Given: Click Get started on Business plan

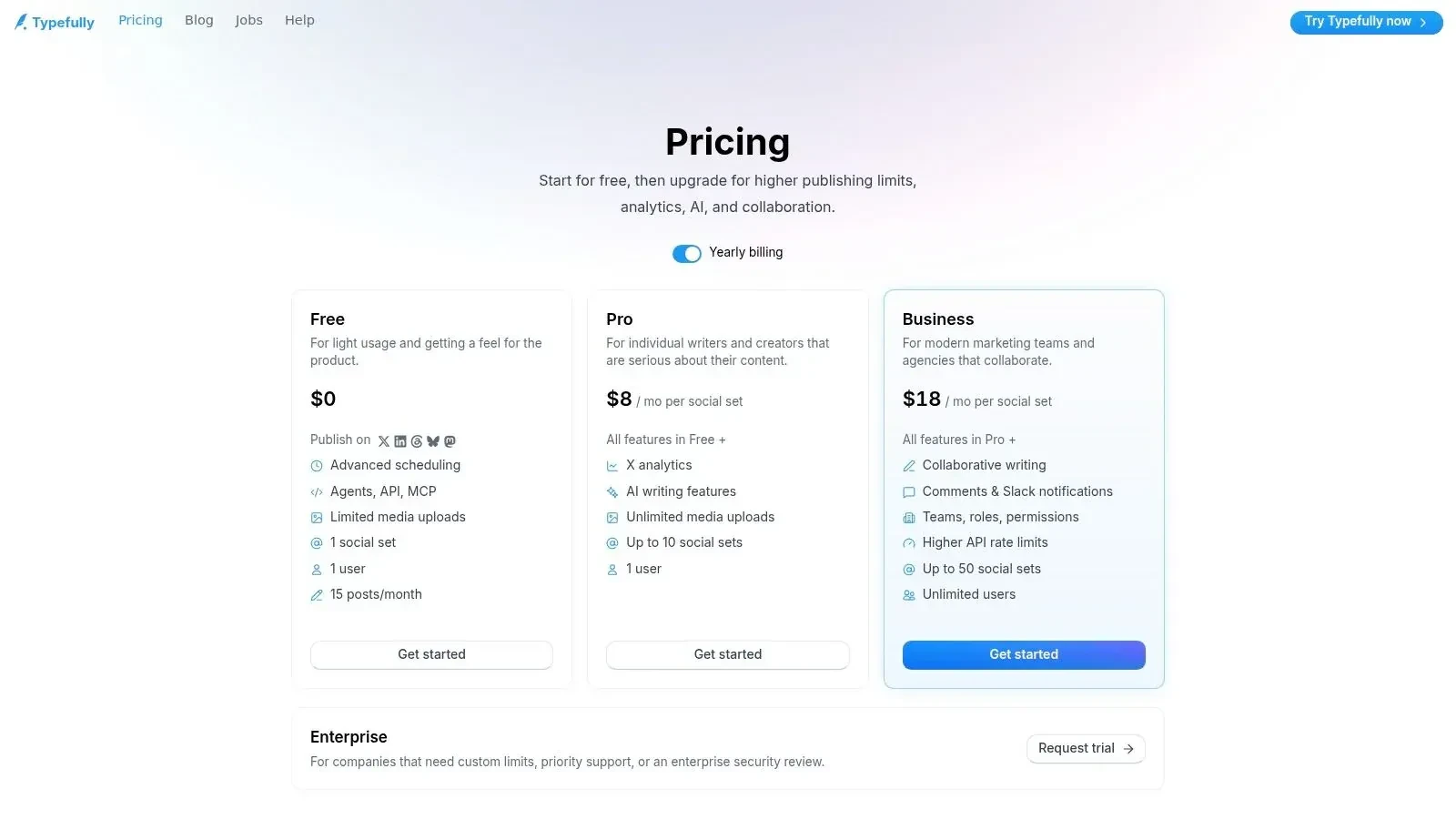Looking at the screenshot, I should (1024, 654).
